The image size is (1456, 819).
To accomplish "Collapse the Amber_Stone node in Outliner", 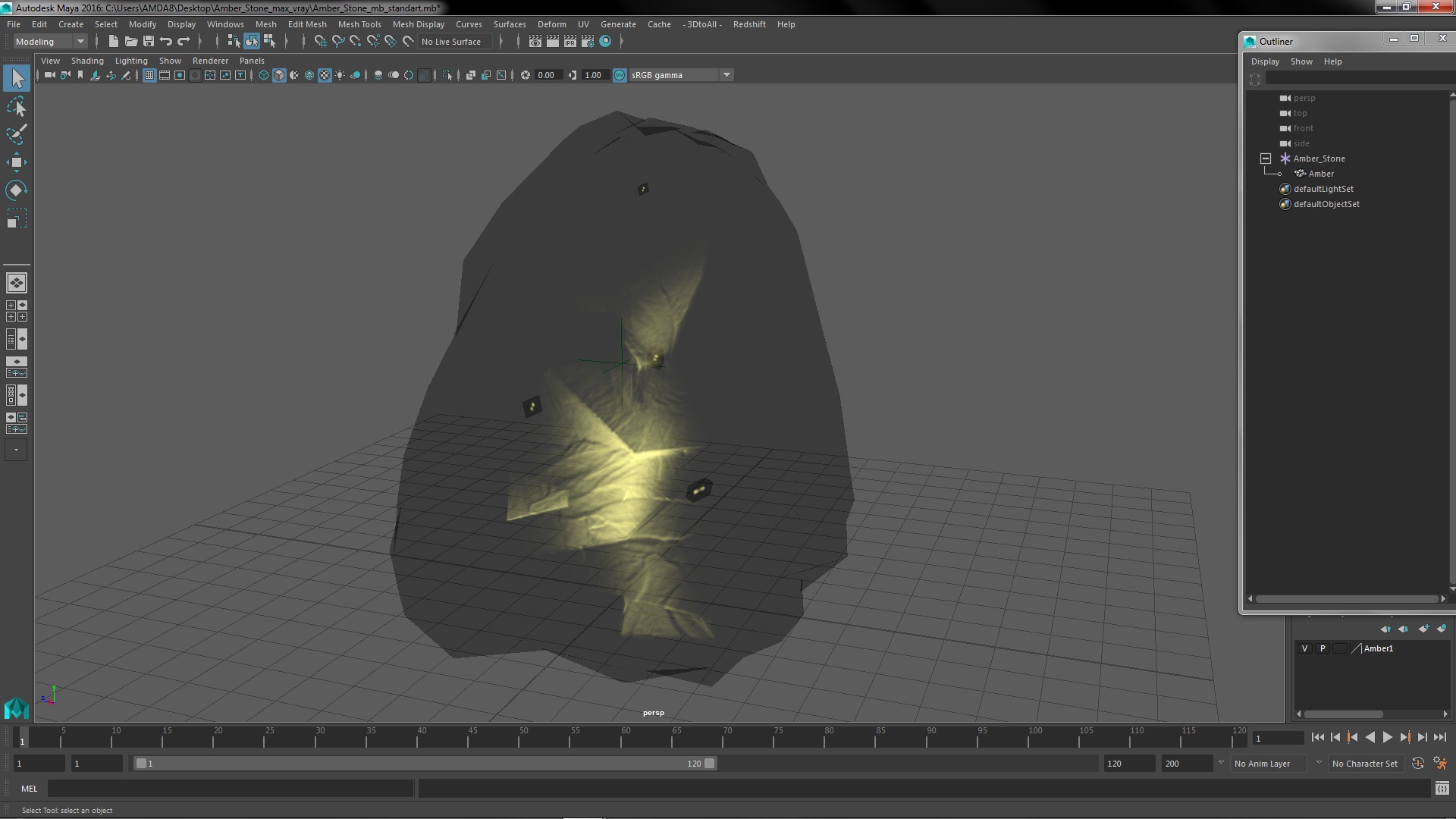I will 1266,158.
